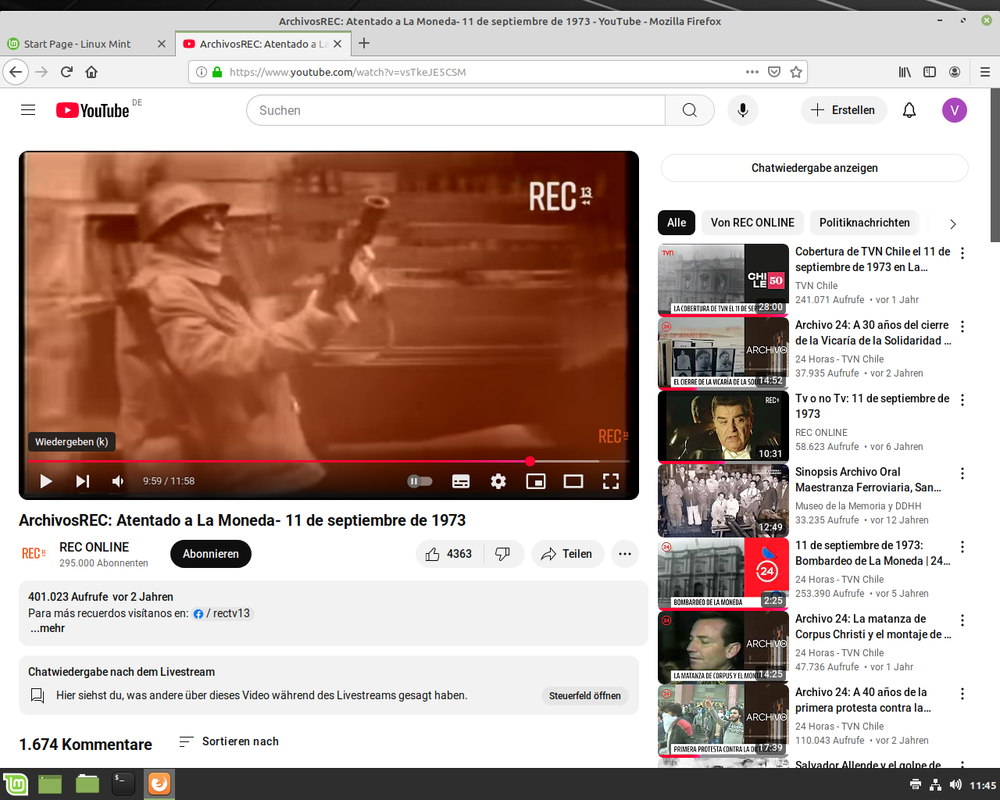Enable theater mode in the player
The width and height of the screenshot is (1000, 800).
click(x=573, y=481)
